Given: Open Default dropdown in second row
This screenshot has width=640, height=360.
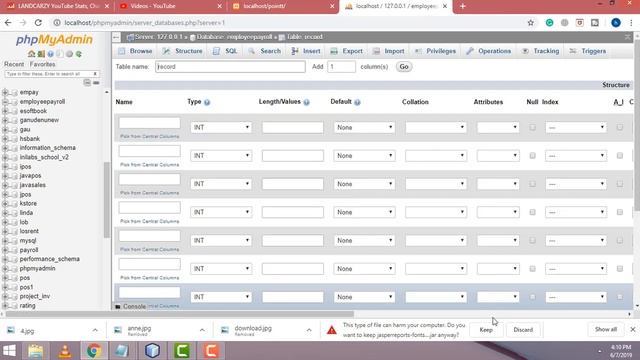Looking at the screenshot, I should [x=364, y=156].
